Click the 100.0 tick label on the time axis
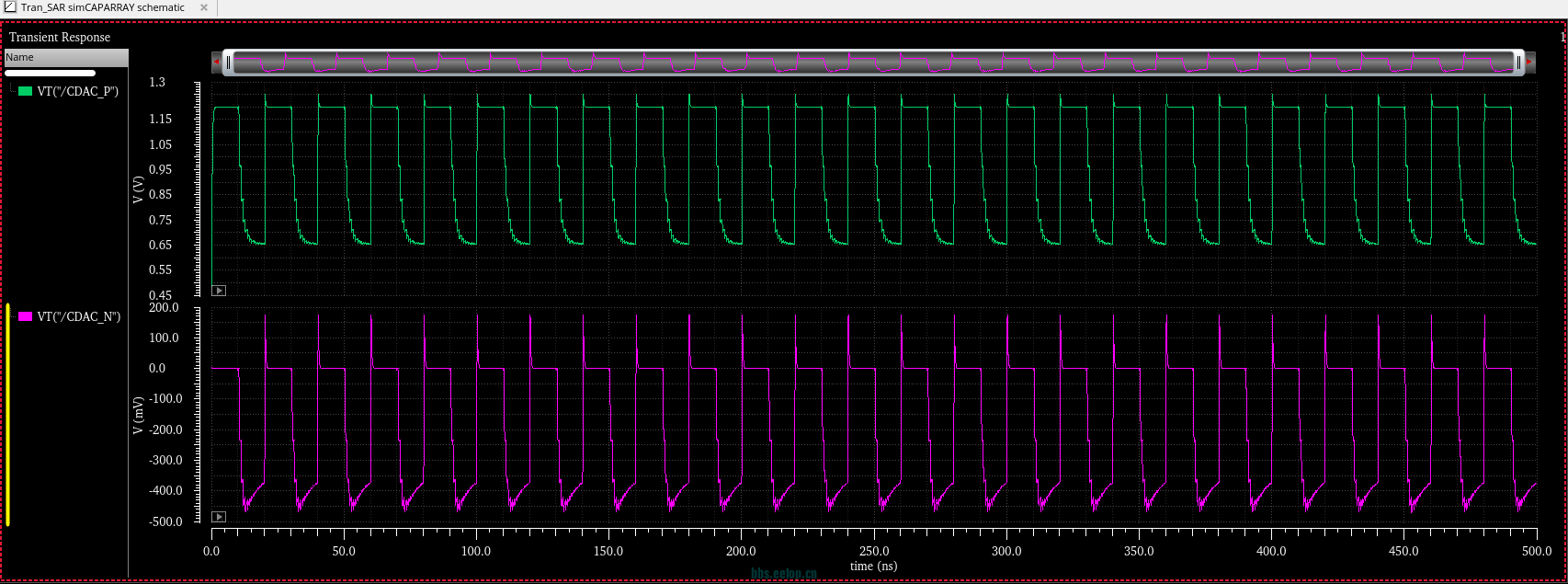This screenshot has height=584, width=1568. pyautogui.click(x=476, y=551)
